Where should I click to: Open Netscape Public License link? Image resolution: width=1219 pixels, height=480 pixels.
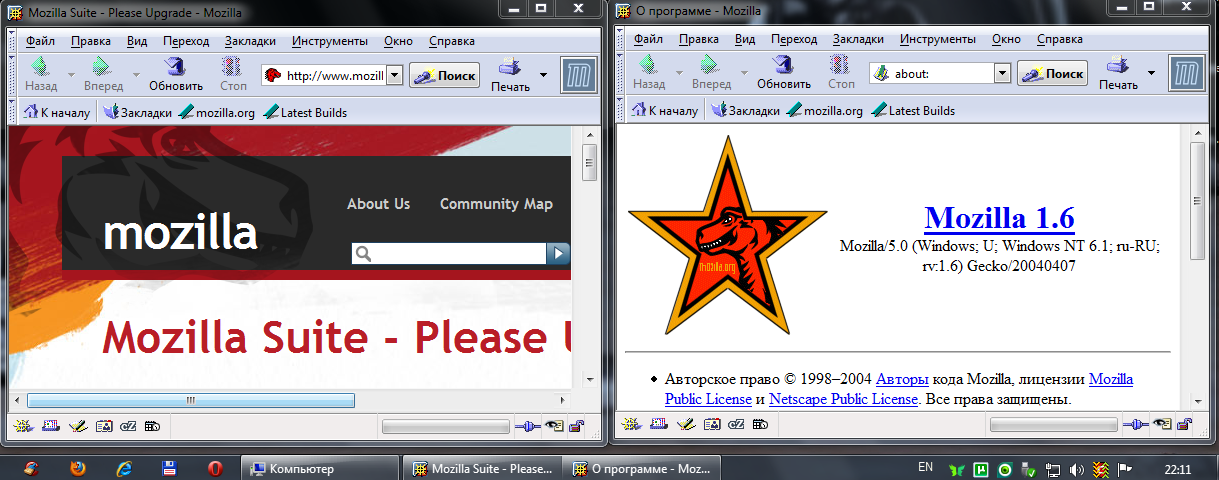pyautogui.click(x=843, y=399)
